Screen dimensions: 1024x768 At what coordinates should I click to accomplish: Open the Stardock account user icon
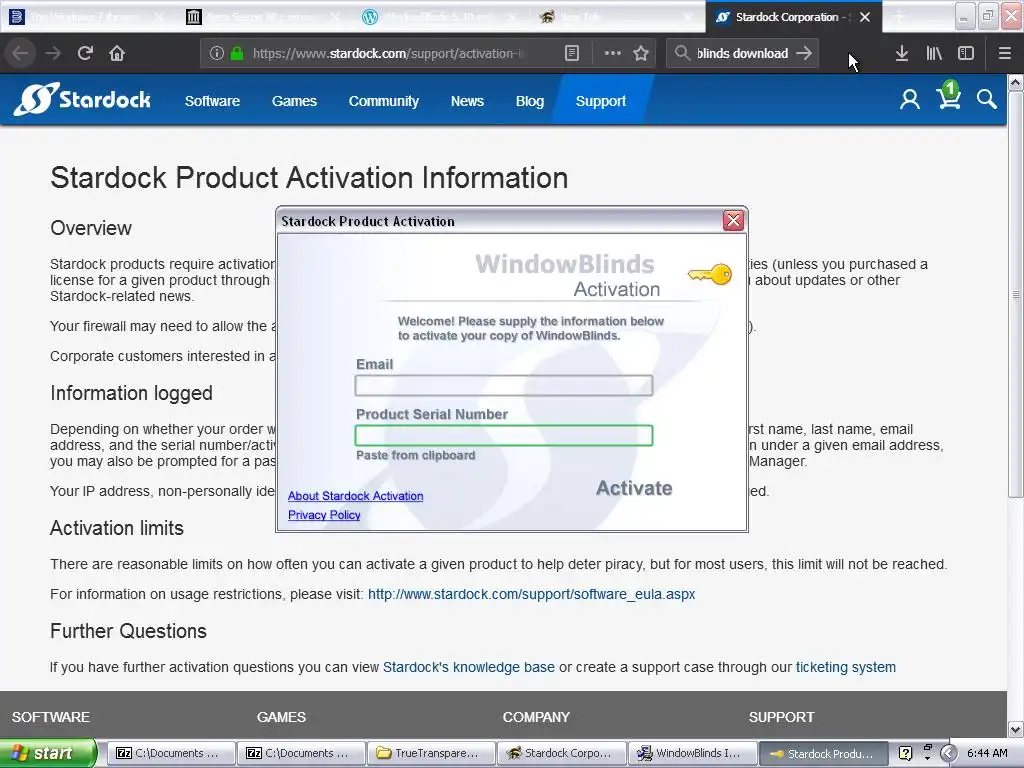909,99
